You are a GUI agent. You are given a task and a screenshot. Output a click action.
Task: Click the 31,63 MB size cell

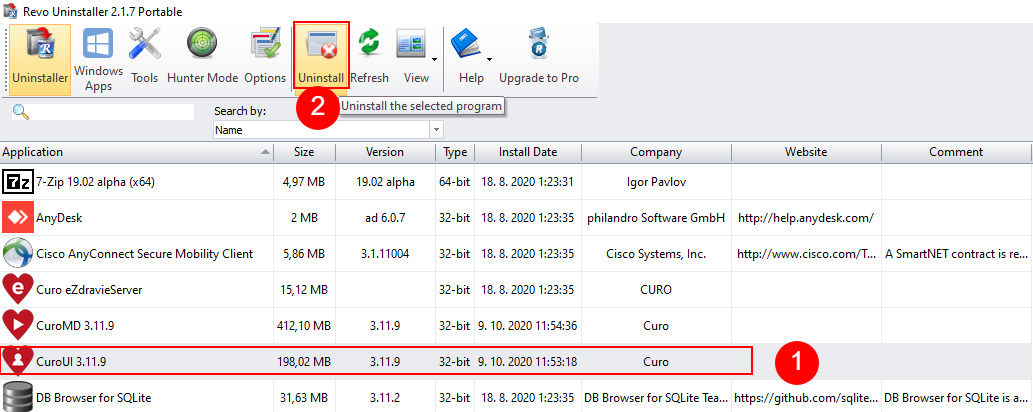click(304, 397)
